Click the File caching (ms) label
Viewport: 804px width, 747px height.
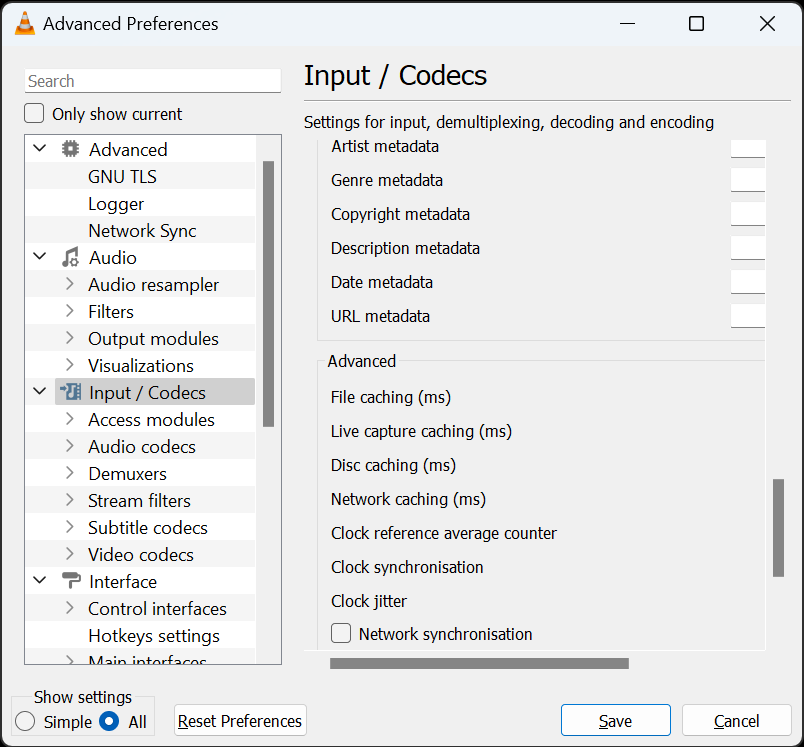[391, 397]
